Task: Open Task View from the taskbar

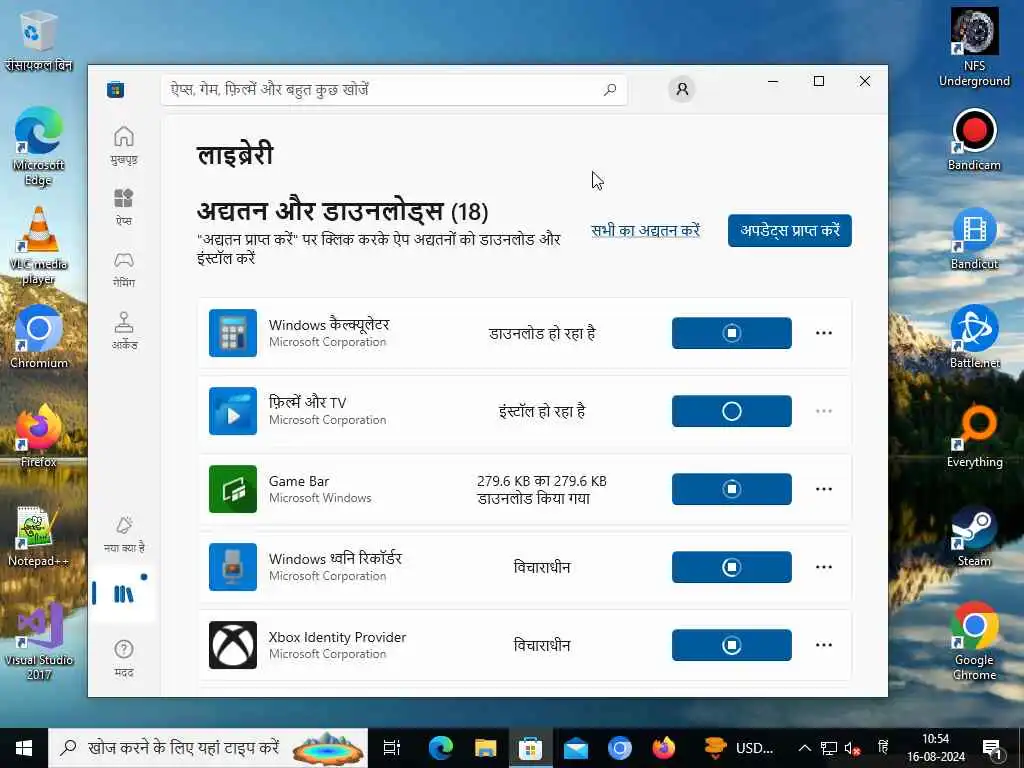Action: [392, 748]
